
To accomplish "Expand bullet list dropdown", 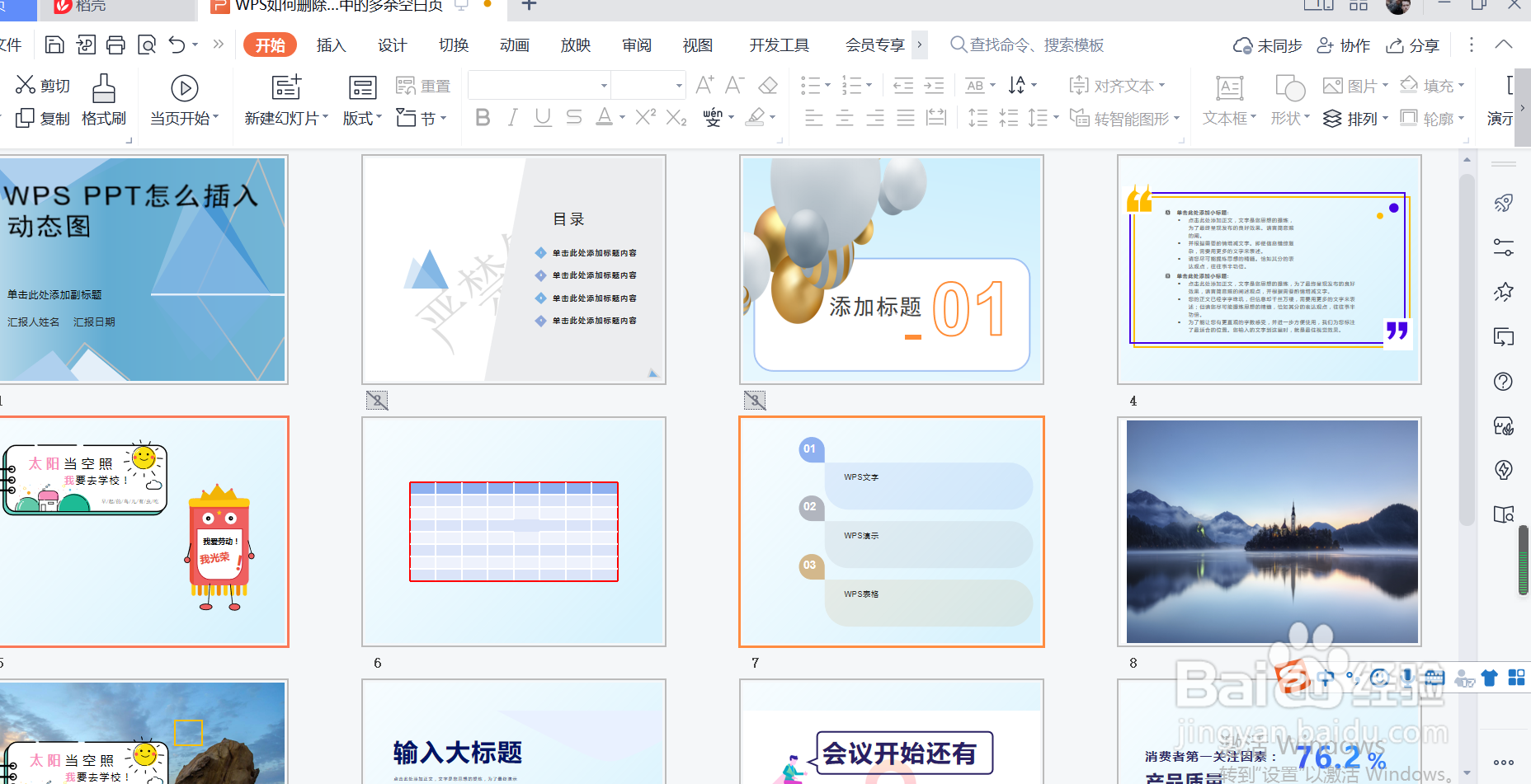I will 827,85.
